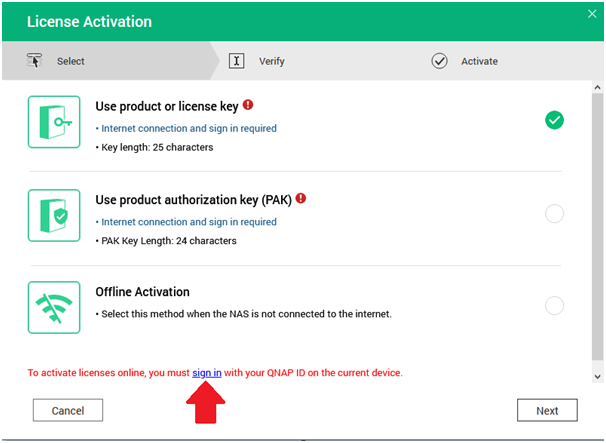This screenshot has width=606, height=443.
Task: Choose the product authorization key radio button
Action: pyautogui.click(x=554, y=213)
